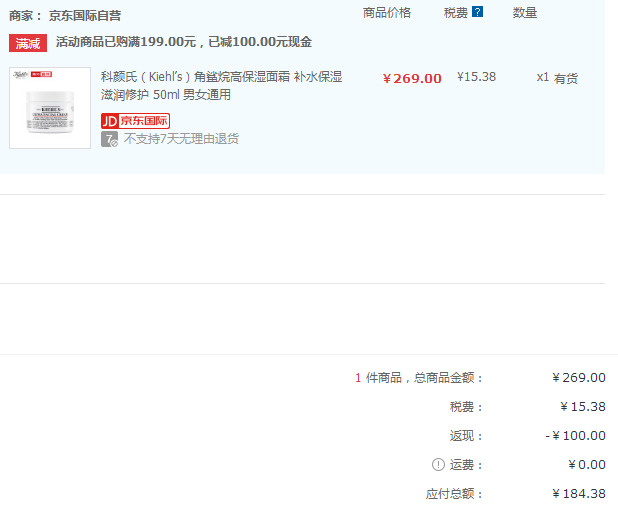618x511 pixels.
Task: Click the JD 京东国际 badge icon
Action: [135, 121]
